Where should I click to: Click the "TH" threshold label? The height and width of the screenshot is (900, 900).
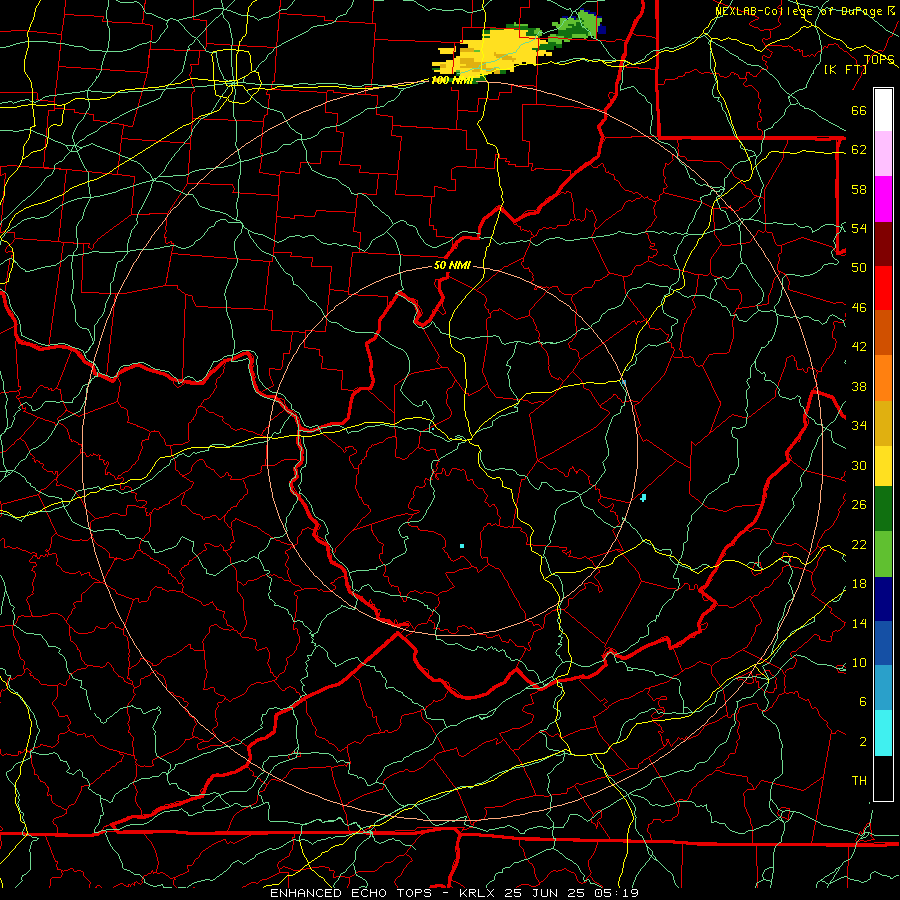[x=859, y=780]
